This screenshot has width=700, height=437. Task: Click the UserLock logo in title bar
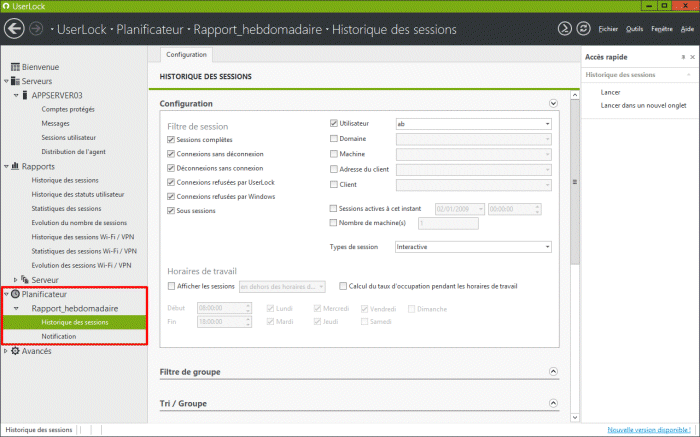tap(6, 6)
